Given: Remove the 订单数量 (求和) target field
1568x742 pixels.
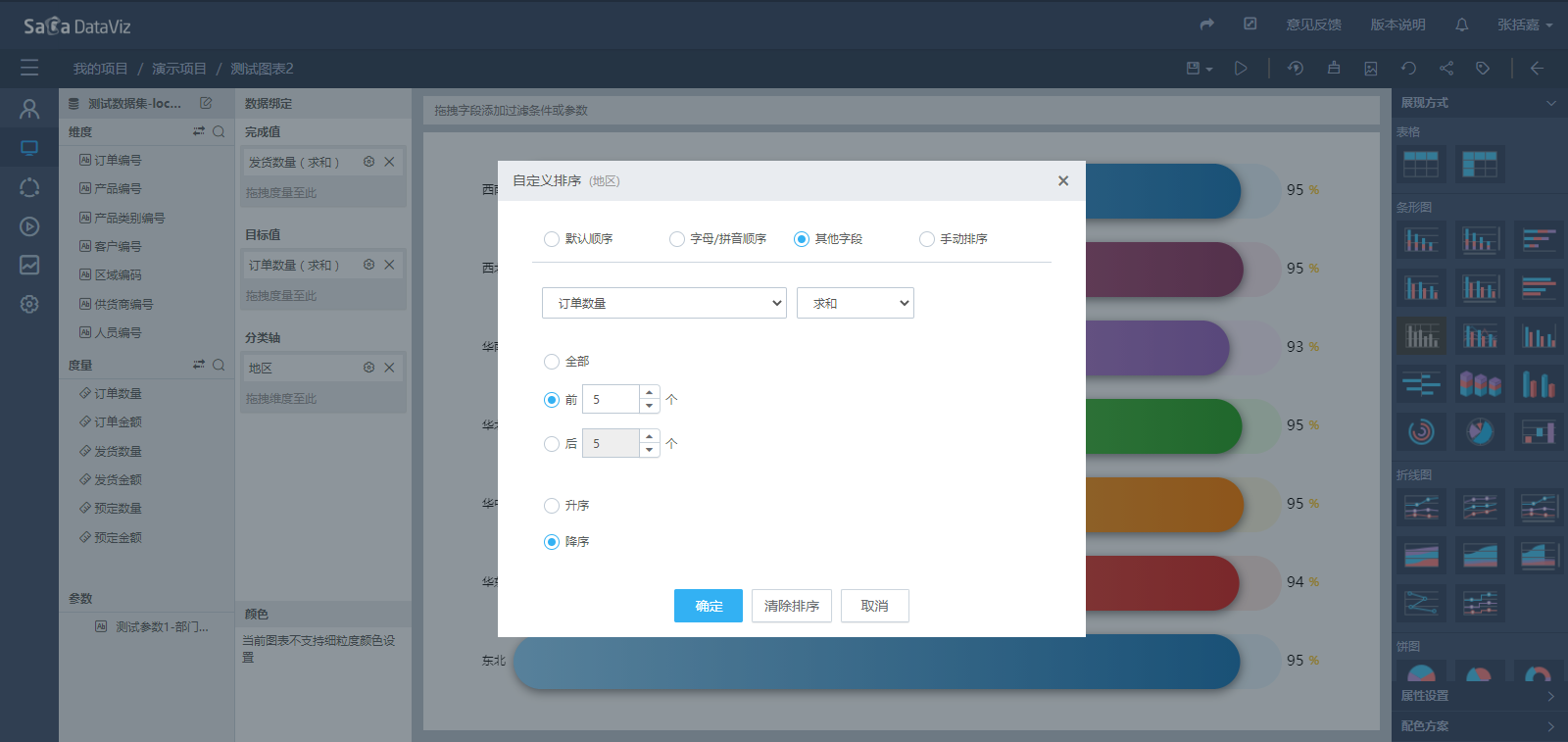Looking at the screenshot, I should coord(389,265).
